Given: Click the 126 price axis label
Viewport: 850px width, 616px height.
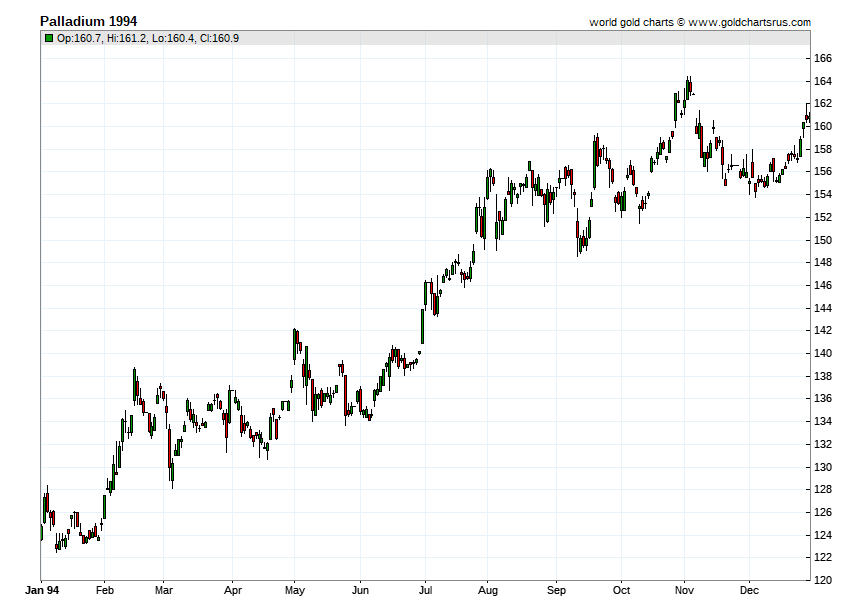Looking at the screenshot, I should pos(823,512).
